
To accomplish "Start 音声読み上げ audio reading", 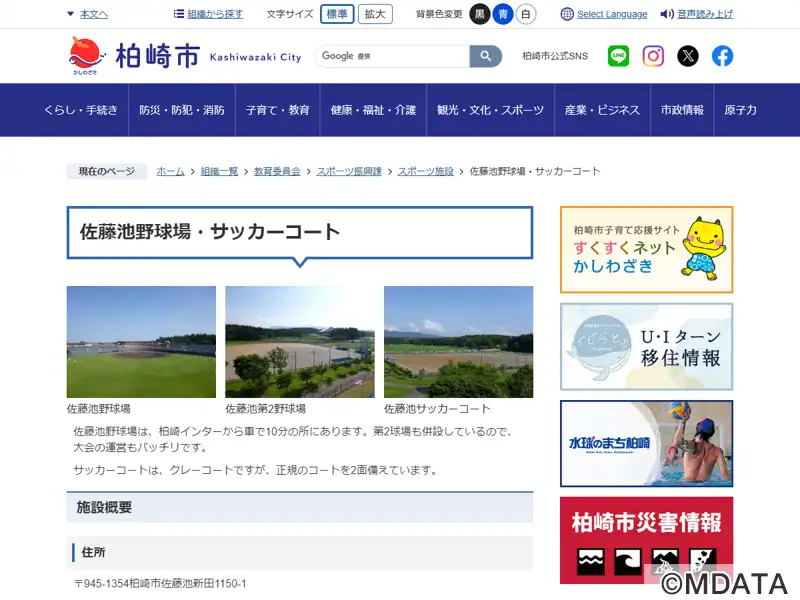I will 697,14.
